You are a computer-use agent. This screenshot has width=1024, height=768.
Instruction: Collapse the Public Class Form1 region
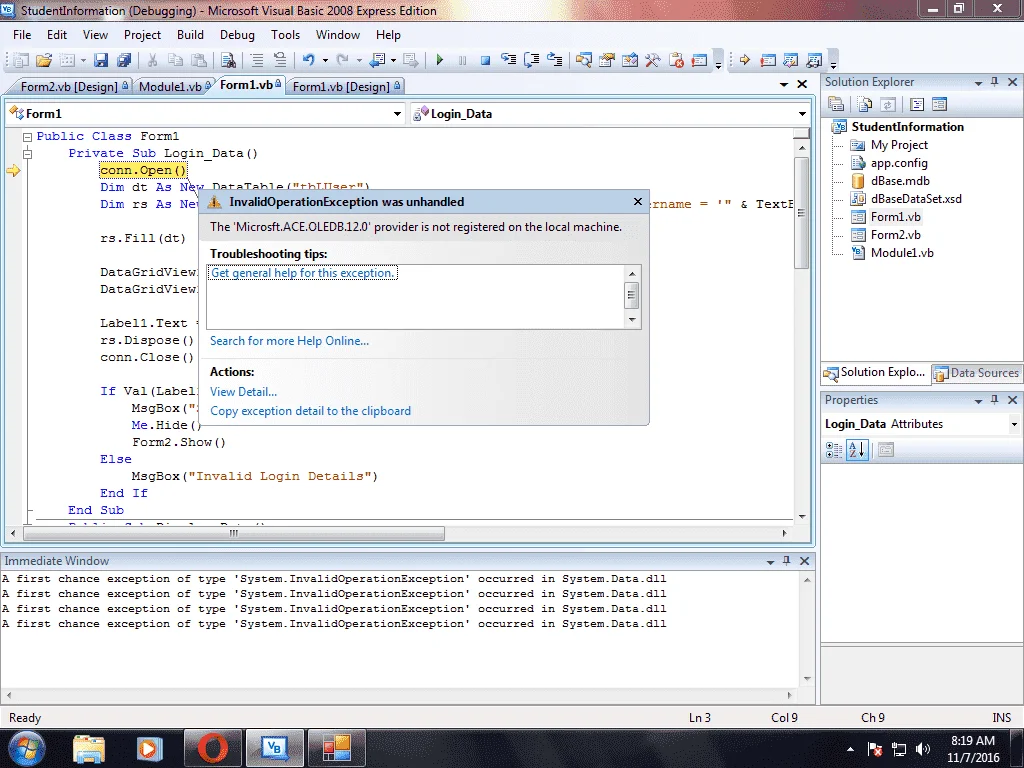(x=27, y=137)
